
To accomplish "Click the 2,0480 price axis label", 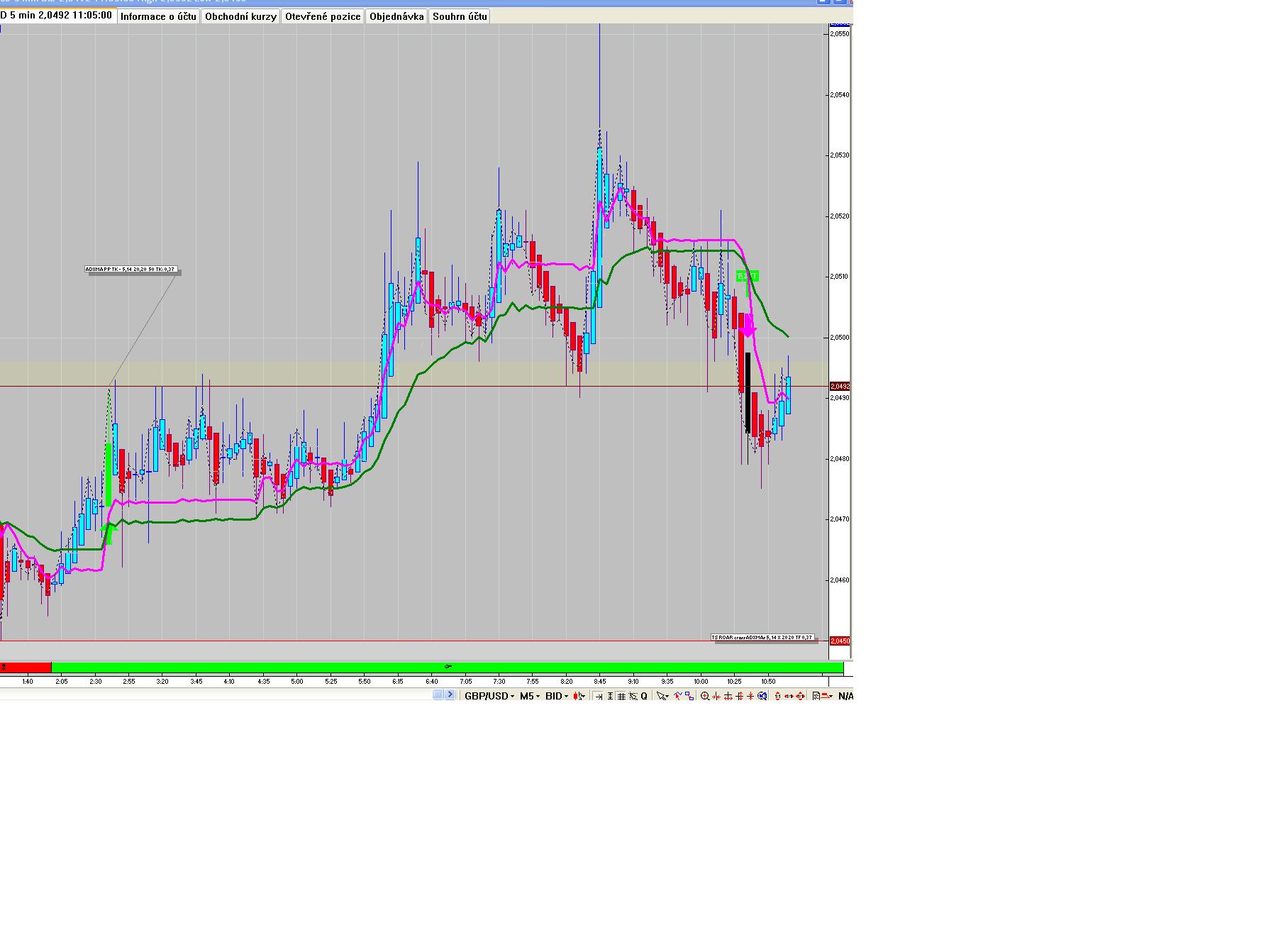I will tap(840, 459).
